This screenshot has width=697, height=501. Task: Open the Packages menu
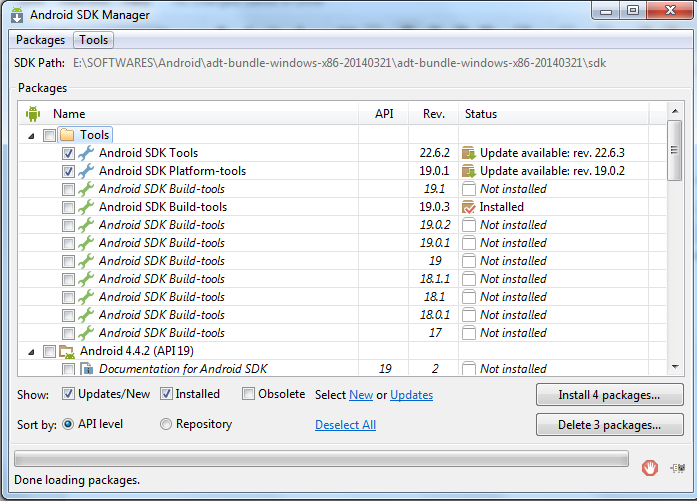40,40
